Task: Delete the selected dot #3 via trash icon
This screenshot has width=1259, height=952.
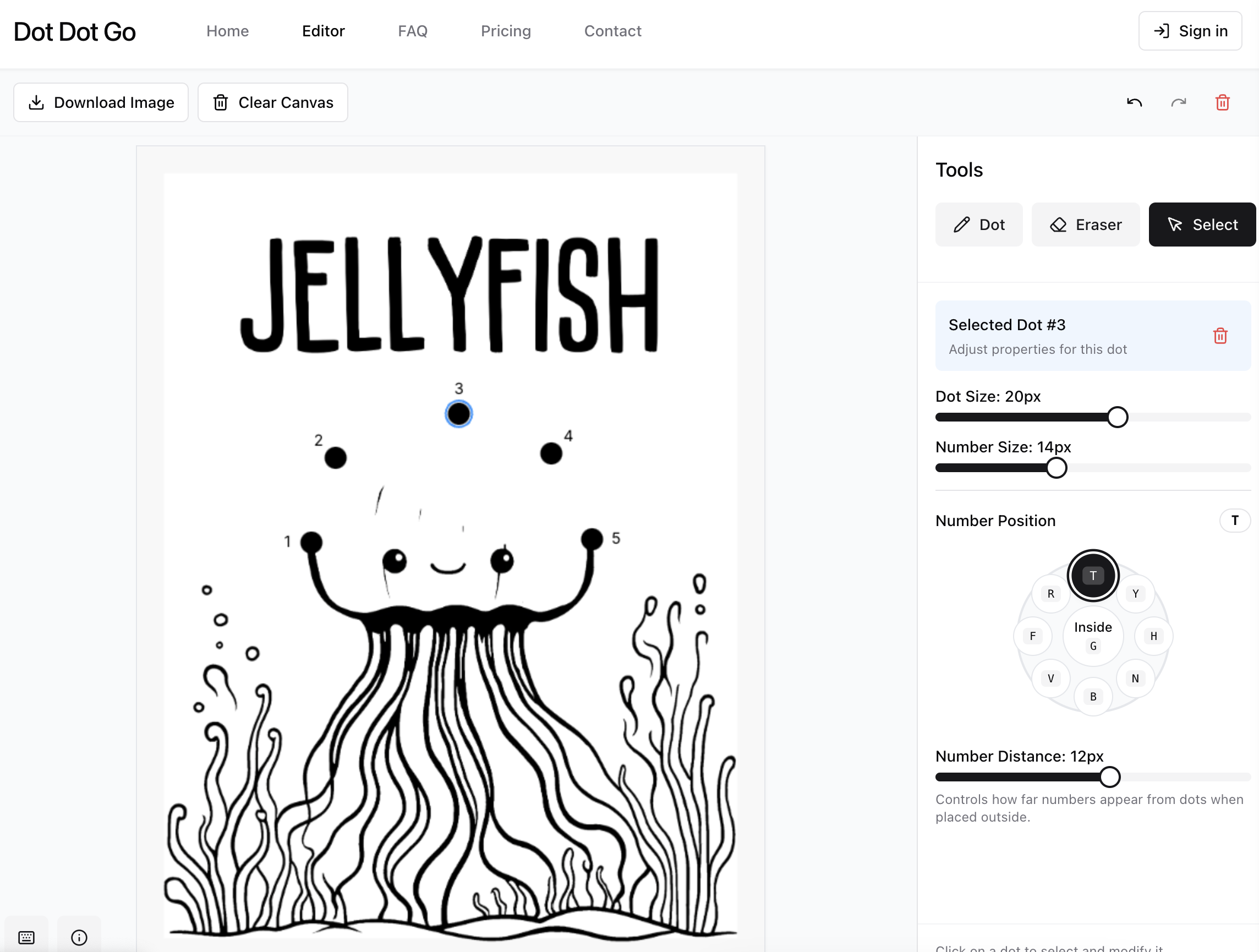Action: pyautogui.click(x=1220, y=336)
